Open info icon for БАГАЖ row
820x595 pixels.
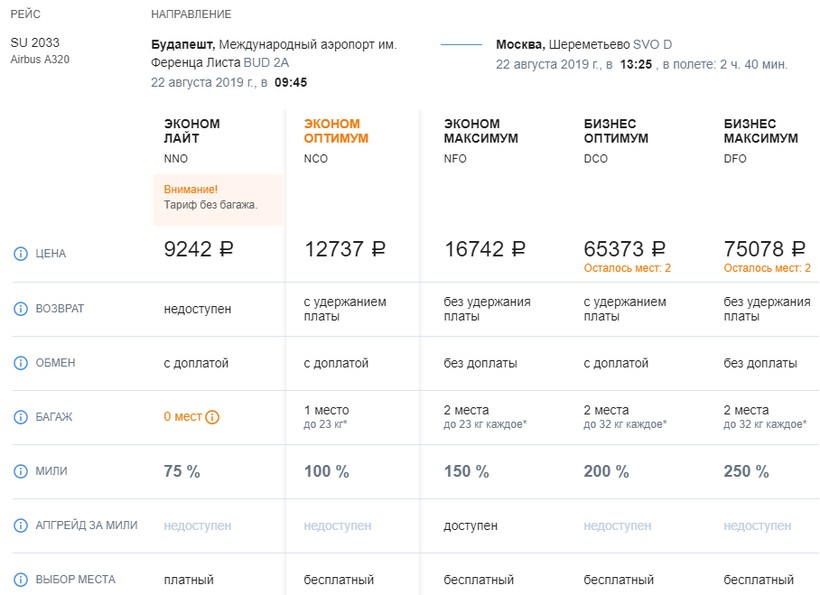click(20, 417)
